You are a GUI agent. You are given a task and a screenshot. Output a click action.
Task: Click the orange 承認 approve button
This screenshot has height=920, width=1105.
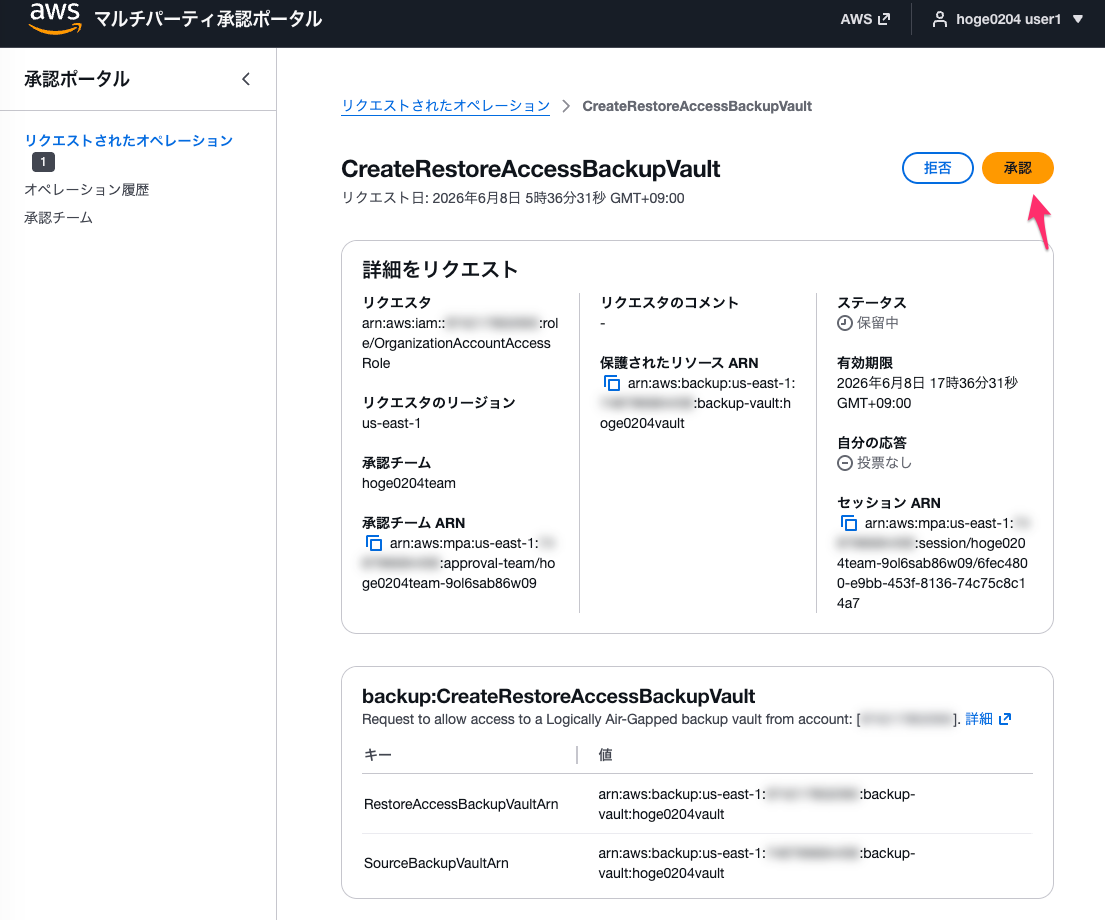point(1018,168)
